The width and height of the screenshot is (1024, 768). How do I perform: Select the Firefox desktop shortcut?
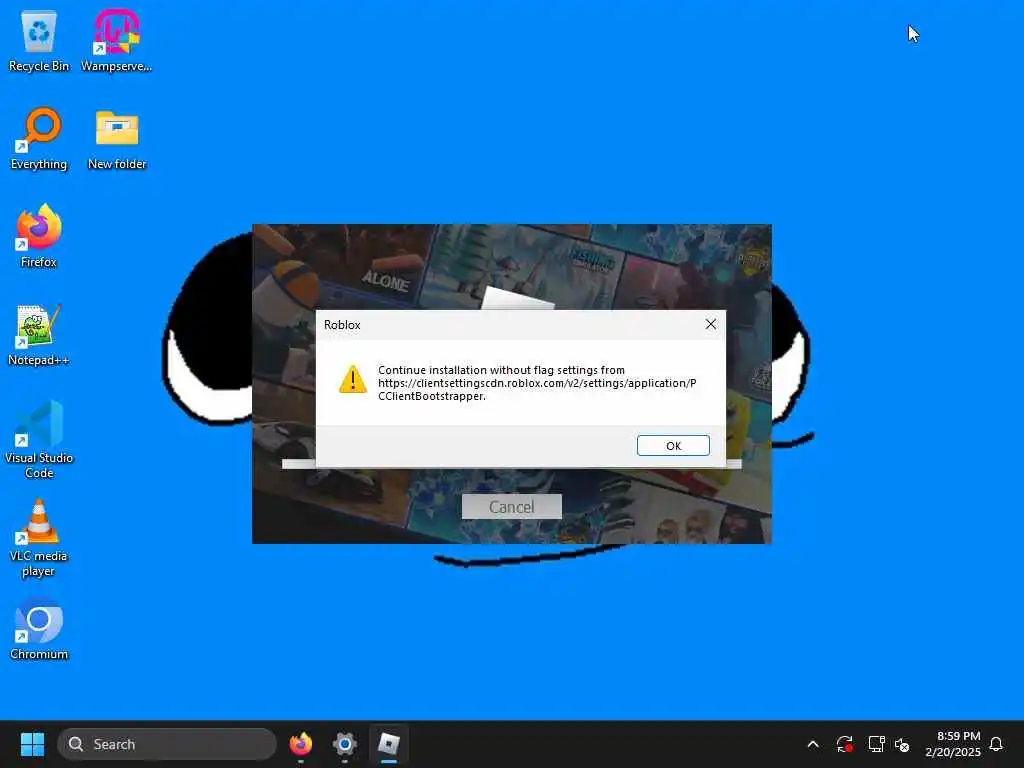[x=39, y=236]
